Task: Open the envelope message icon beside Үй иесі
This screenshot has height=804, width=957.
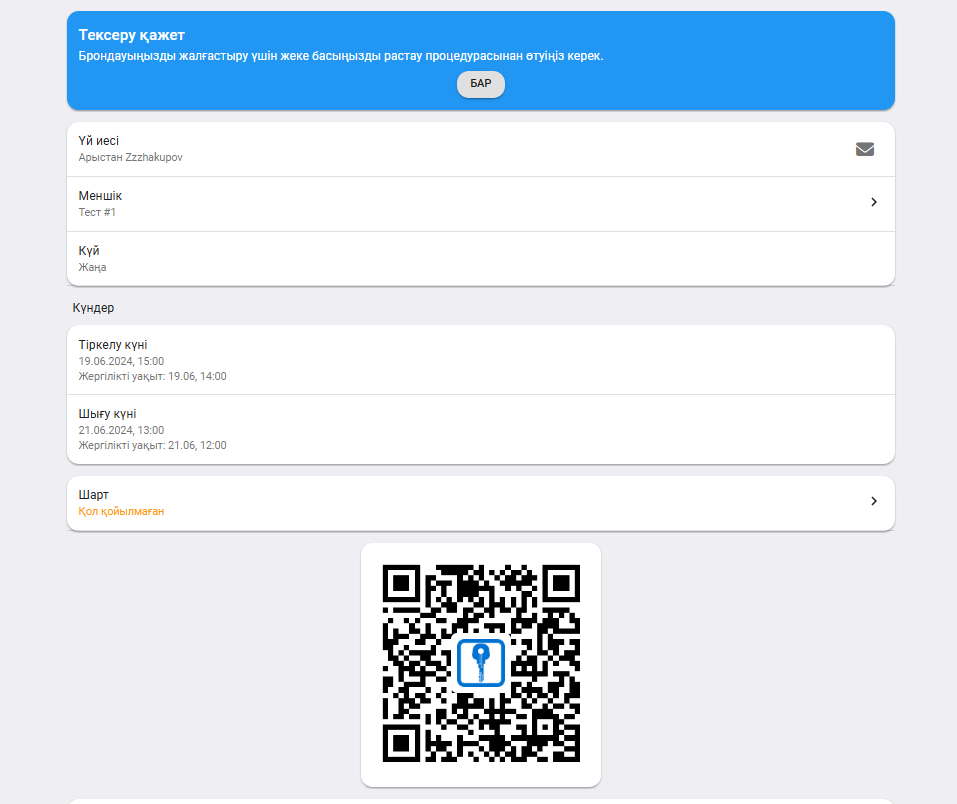Action: [864, 149]
